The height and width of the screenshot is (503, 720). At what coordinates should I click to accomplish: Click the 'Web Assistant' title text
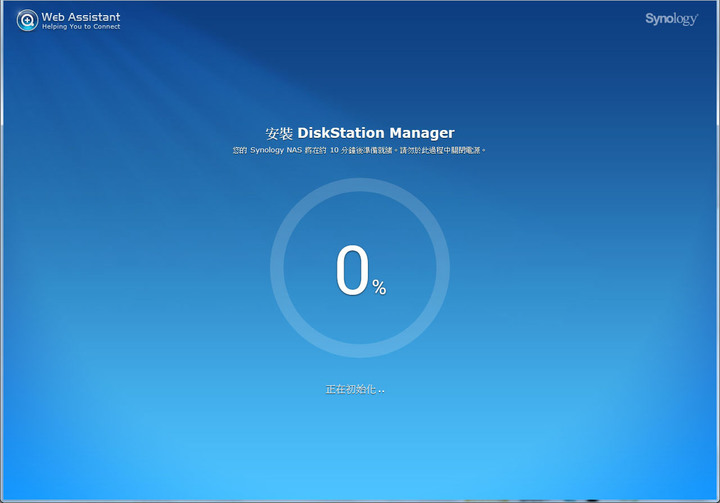pyautogui.click(x=81, y=17)
